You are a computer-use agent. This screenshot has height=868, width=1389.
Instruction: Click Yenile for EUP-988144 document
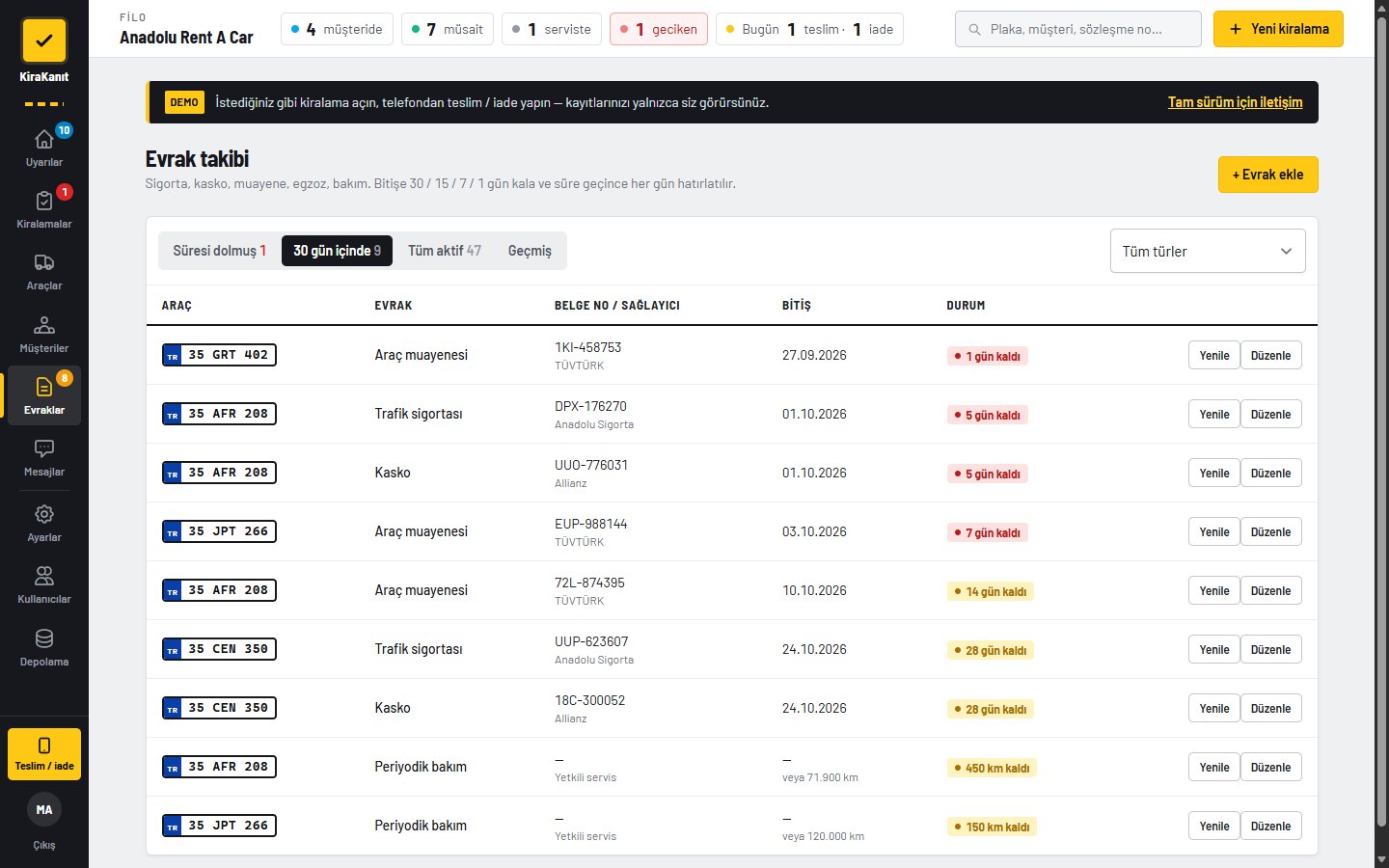point(1214,531)
